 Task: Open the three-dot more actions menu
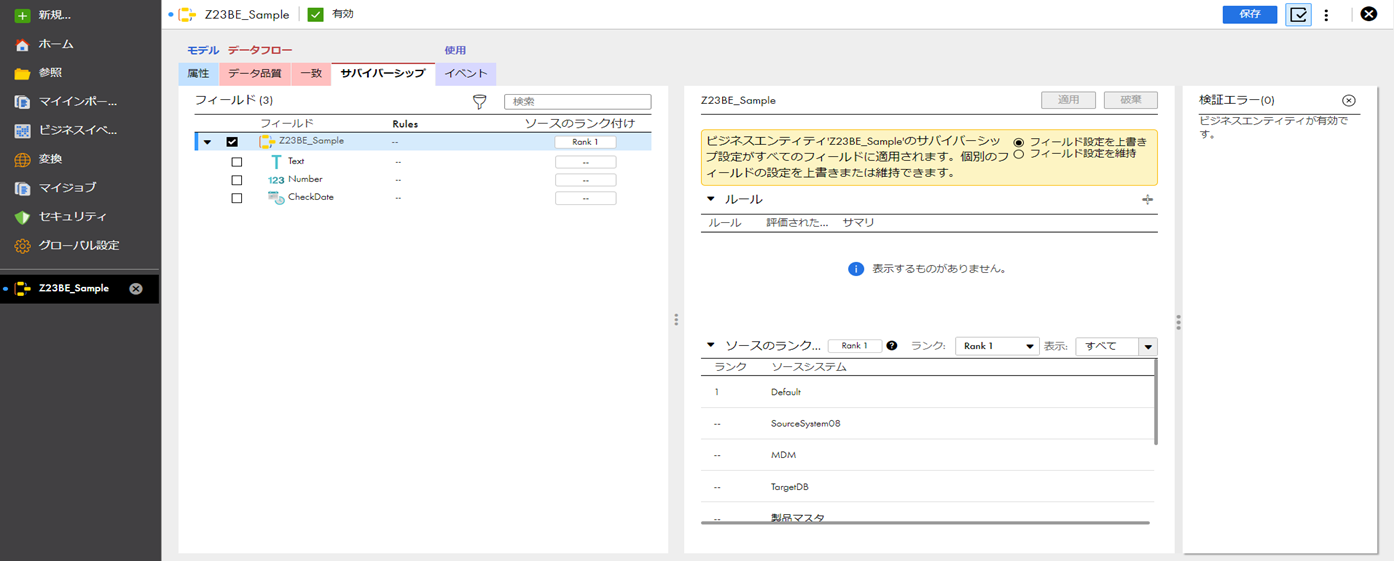[1326, 15]
